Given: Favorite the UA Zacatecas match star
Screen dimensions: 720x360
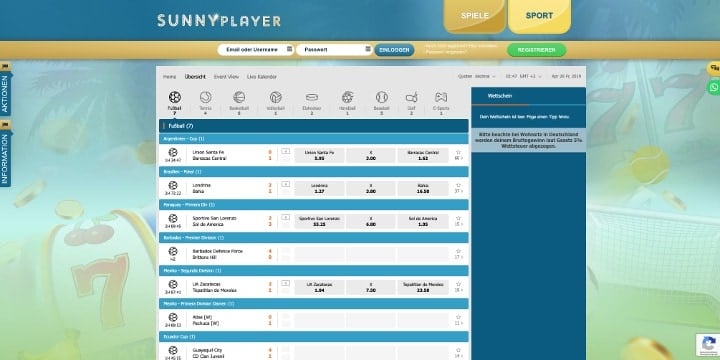Looking at the screenshot, I should pyautogui.click(x=458, y=284).
